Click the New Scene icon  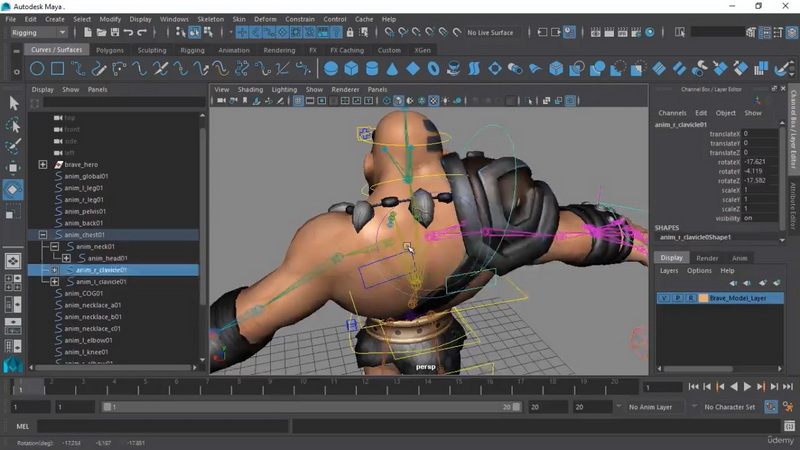[88, 32]
